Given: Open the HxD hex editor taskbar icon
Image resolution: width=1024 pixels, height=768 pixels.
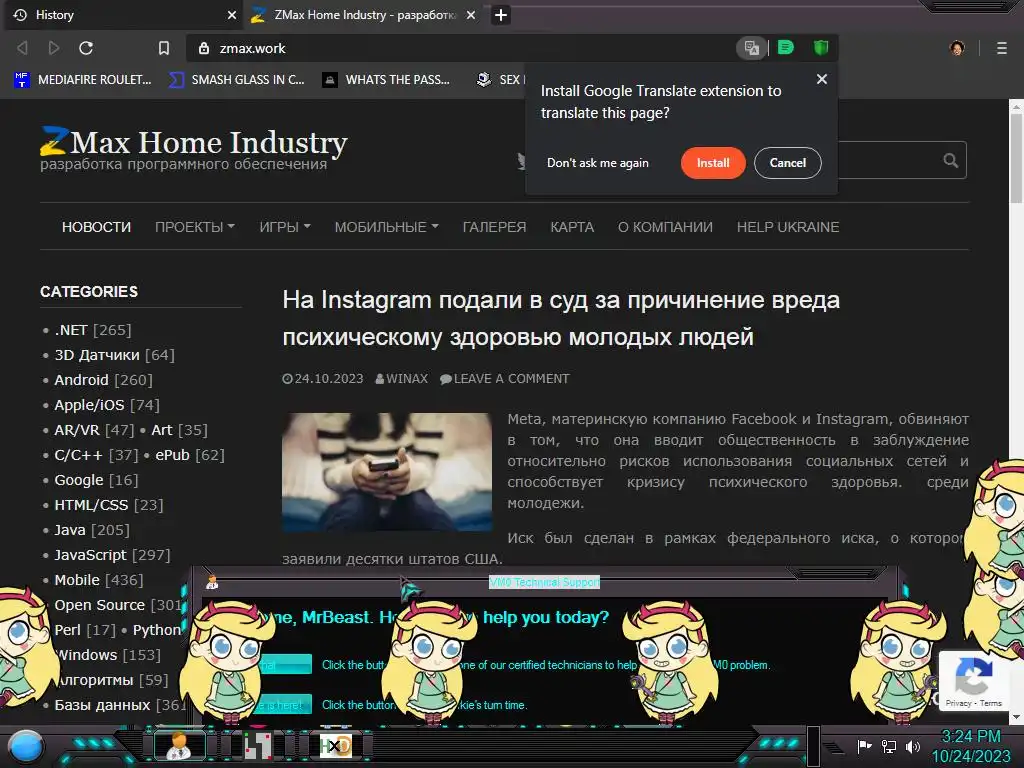Looking at the screenshot, I should (335, 745).
